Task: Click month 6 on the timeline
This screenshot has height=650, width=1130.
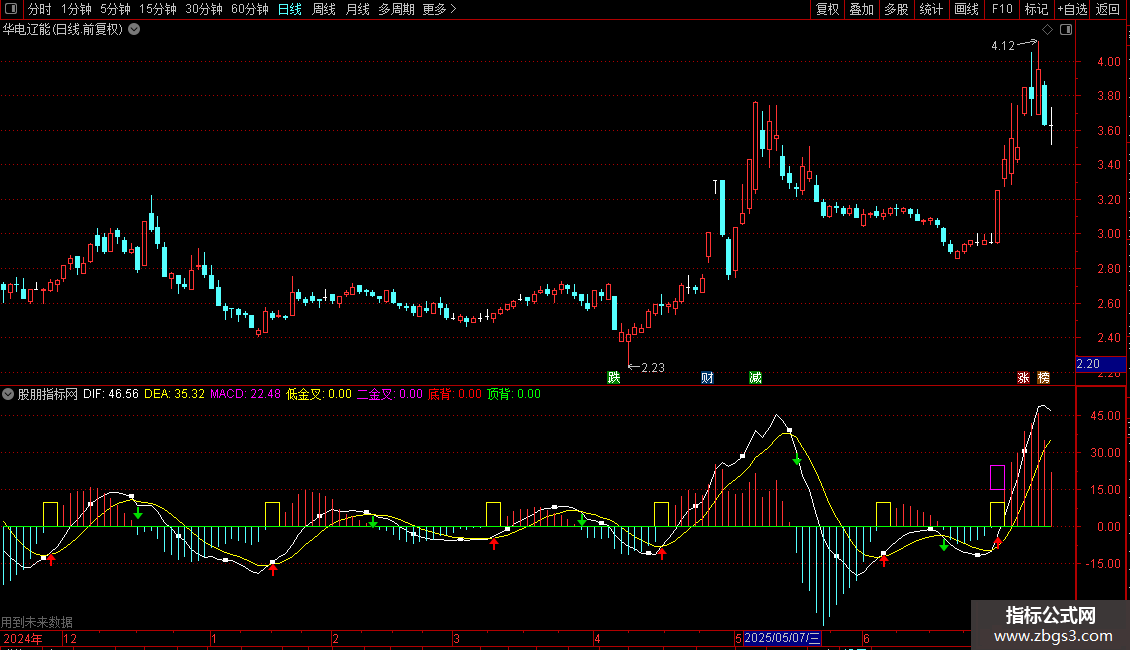Action: point(866,638)
